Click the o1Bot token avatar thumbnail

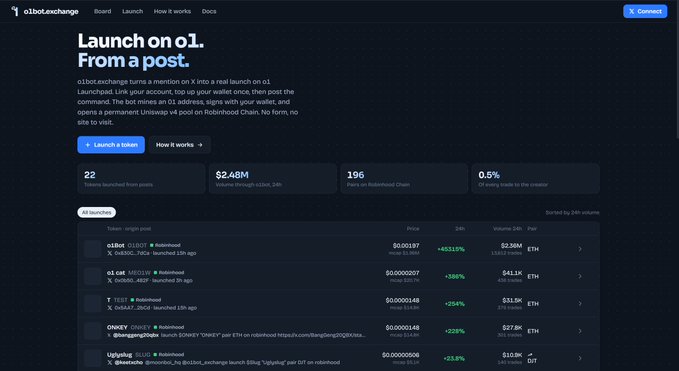[x=92, y=249]
